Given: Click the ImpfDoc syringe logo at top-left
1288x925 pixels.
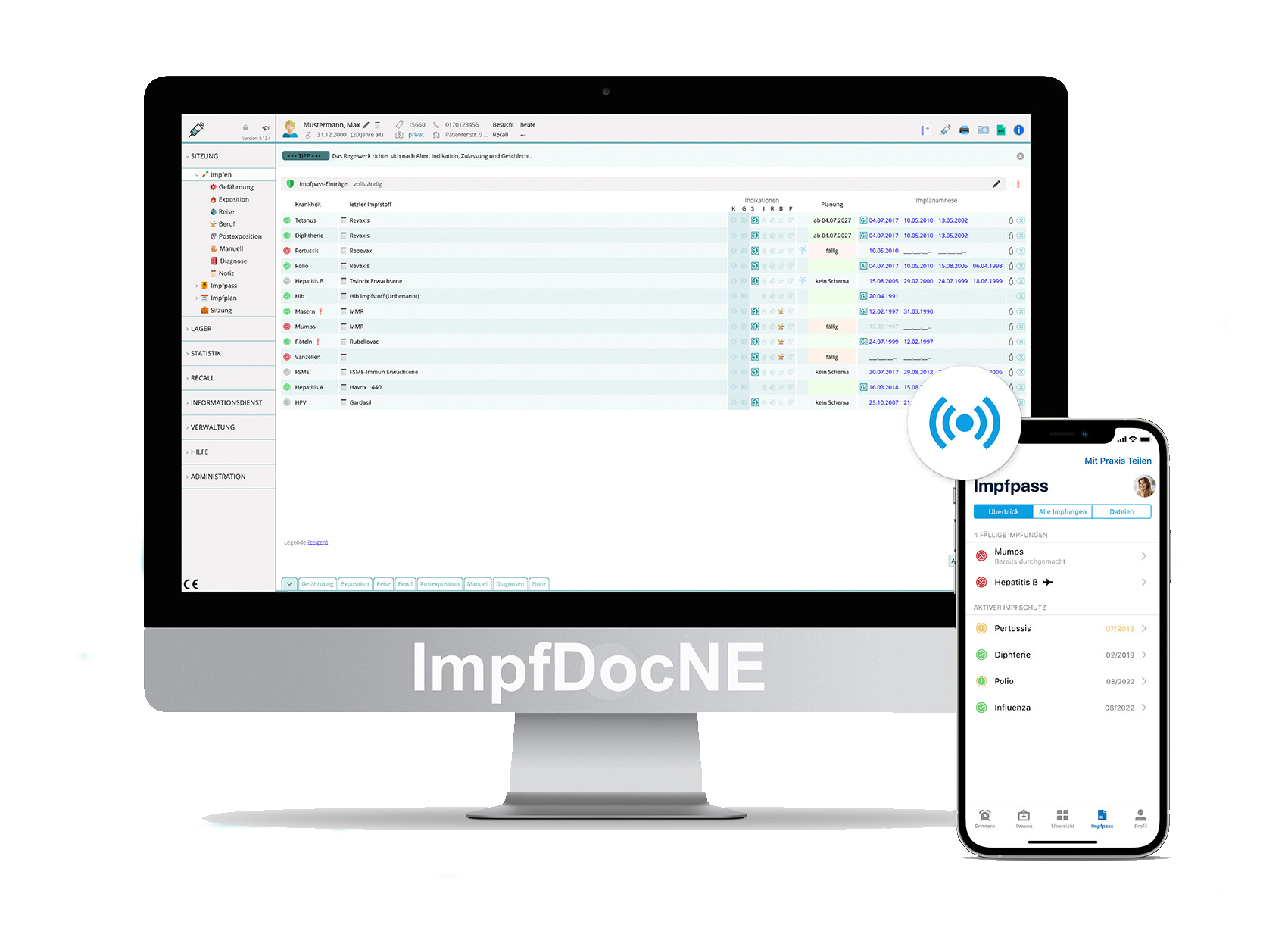Looking at the screenshot, I should click(x=197, y=130).
